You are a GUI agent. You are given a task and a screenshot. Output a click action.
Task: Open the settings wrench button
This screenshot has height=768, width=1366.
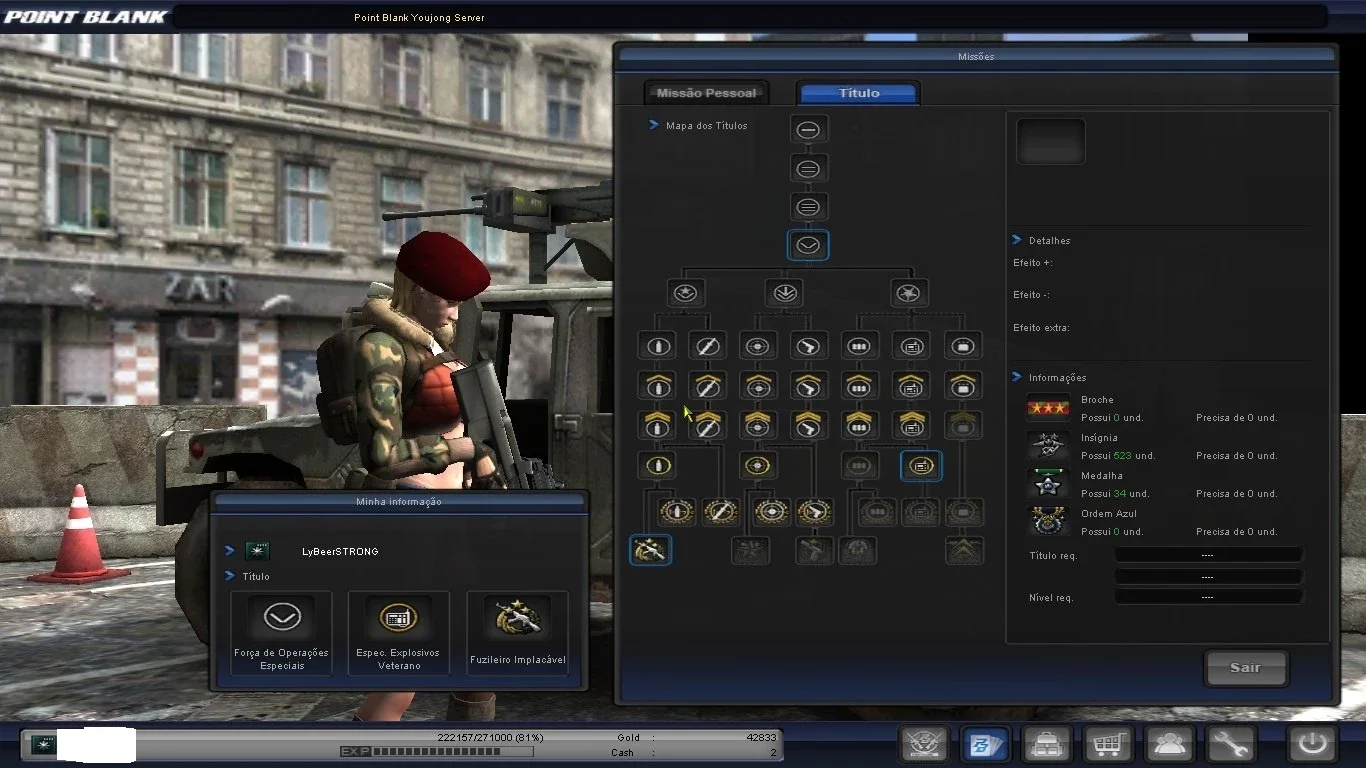1231,744
